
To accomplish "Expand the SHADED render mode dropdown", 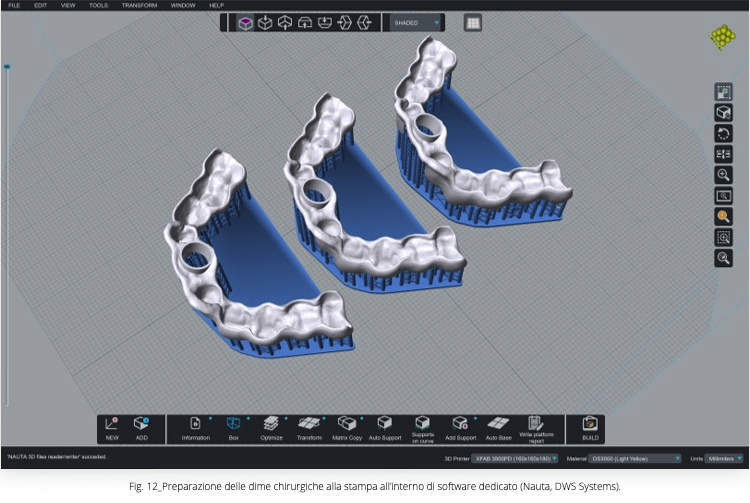I will (415, 22).
